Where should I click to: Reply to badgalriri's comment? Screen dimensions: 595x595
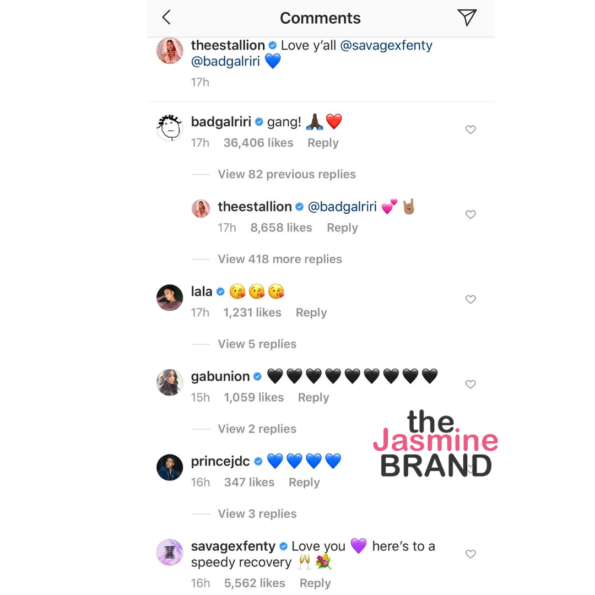click(323, 143)
